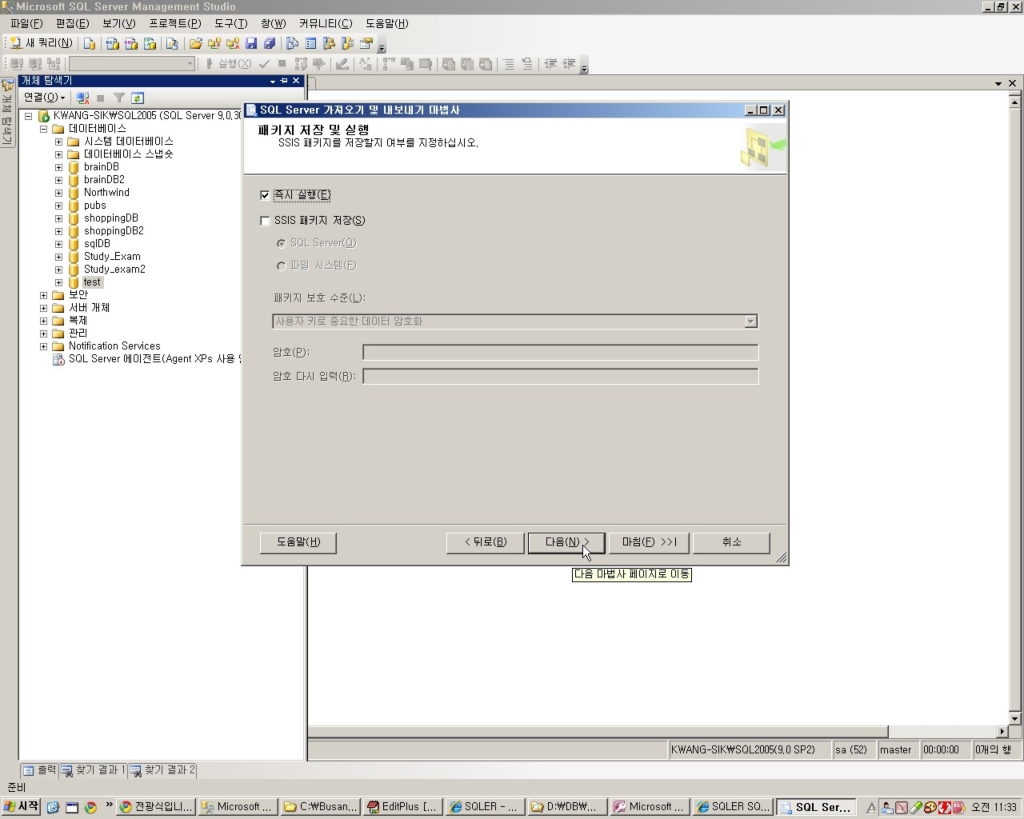Start an Analysis Services DMX query

pyautogui.click(x=131, y=44)
